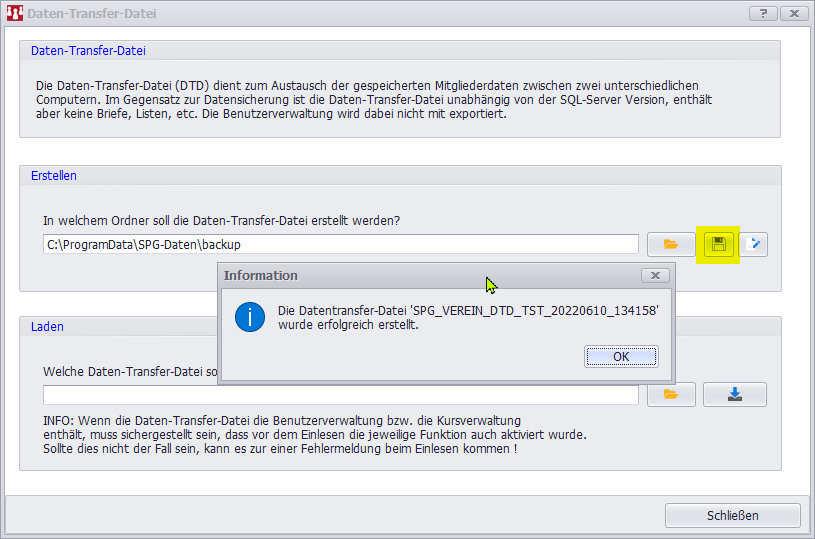Screen dimensions: 815x539
Task: Click the Information dialog title bar
Action: tap(420, 275)
